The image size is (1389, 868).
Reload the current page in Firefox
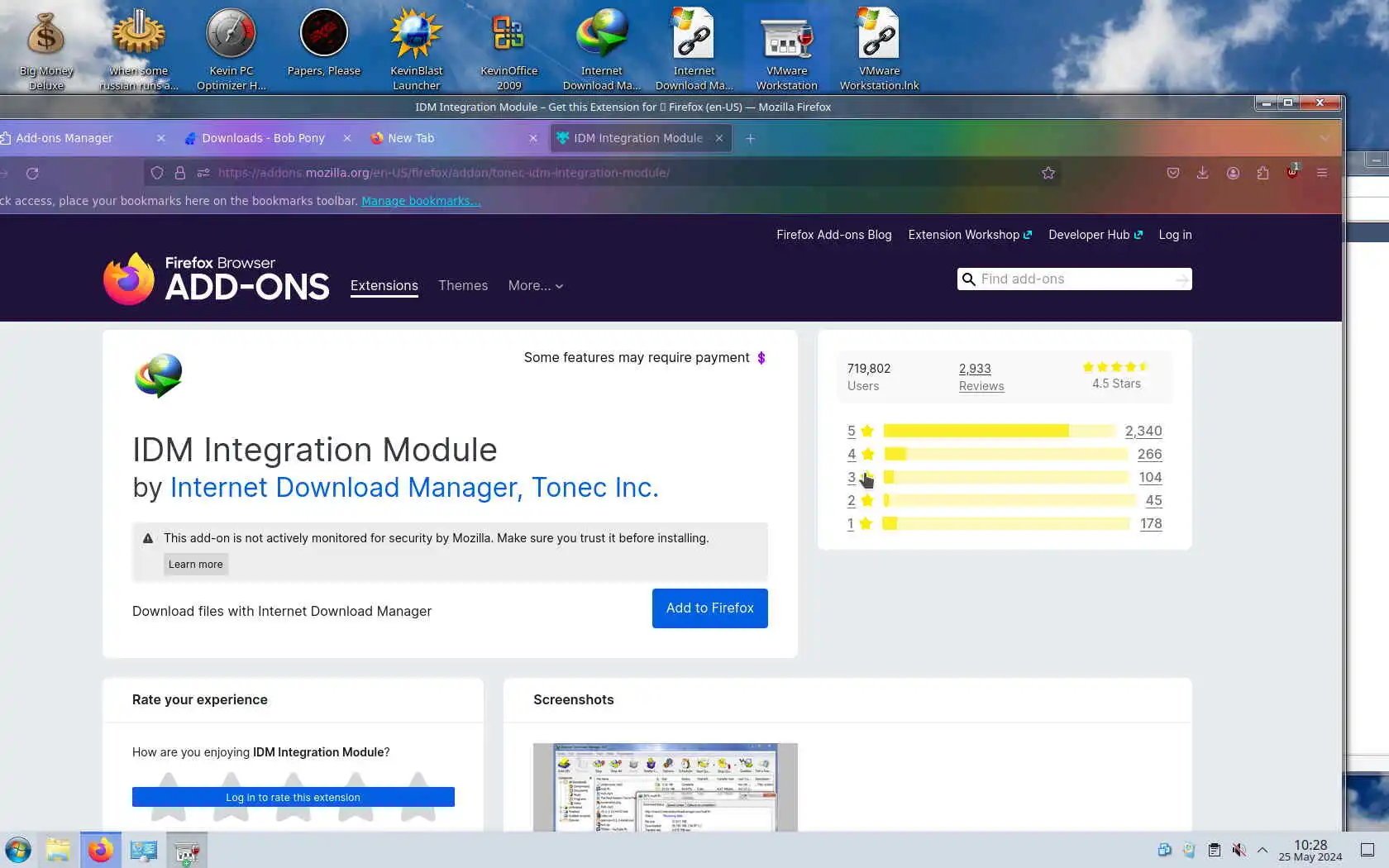click(32, 173)
